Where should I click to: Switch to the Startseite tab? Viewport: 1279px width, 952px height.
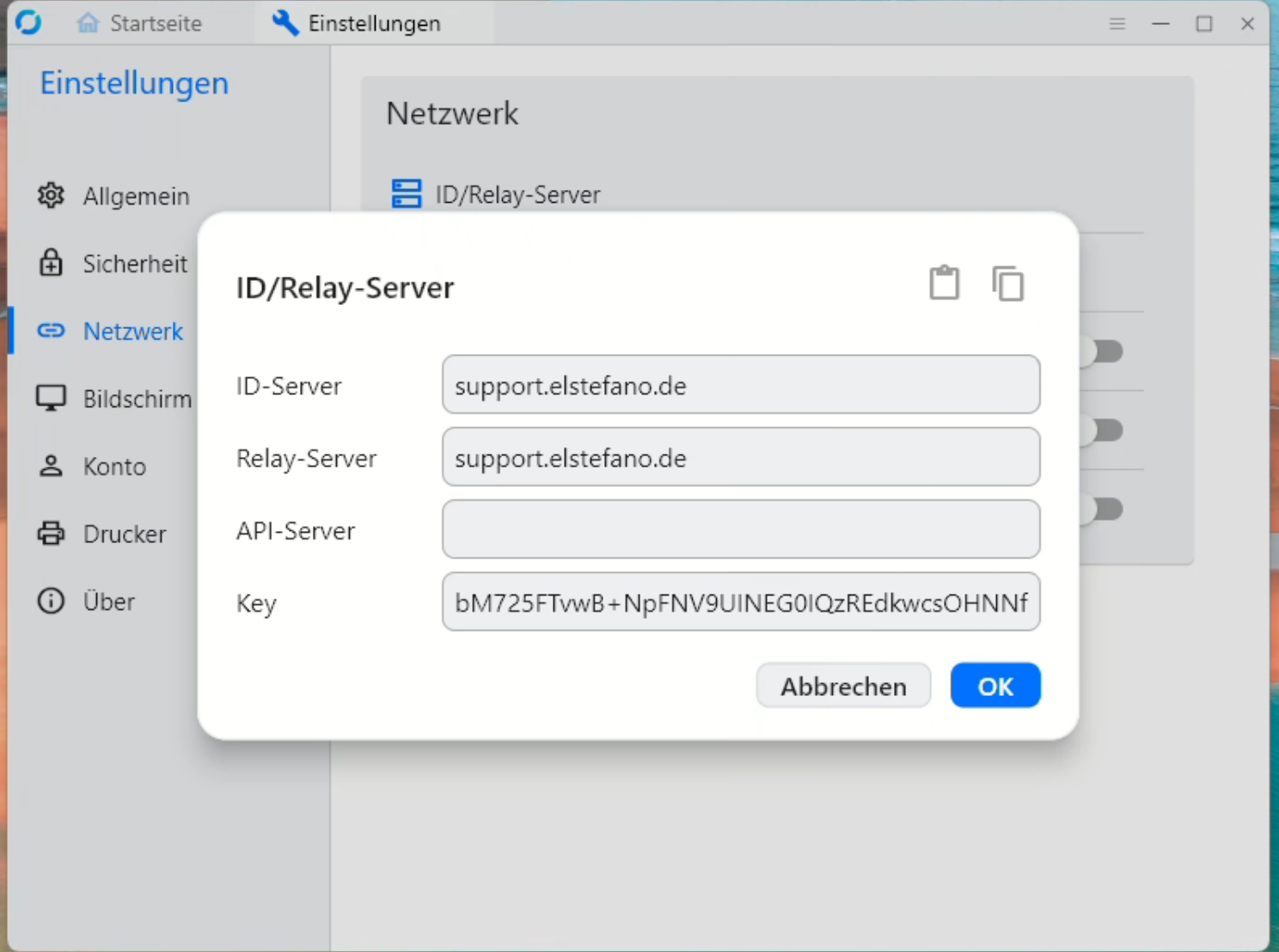point(139,23)
